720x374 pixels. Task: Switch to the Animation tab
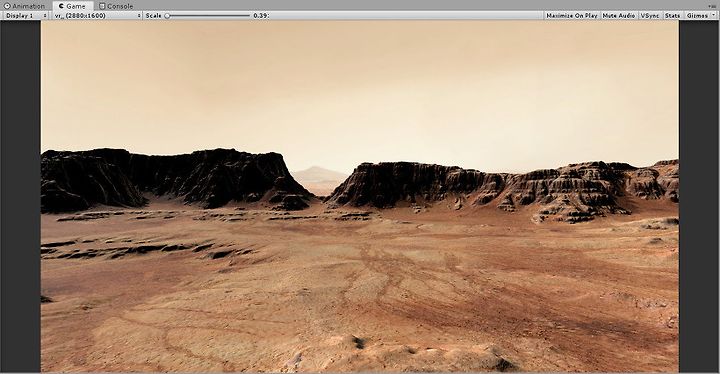pos(24,6)
